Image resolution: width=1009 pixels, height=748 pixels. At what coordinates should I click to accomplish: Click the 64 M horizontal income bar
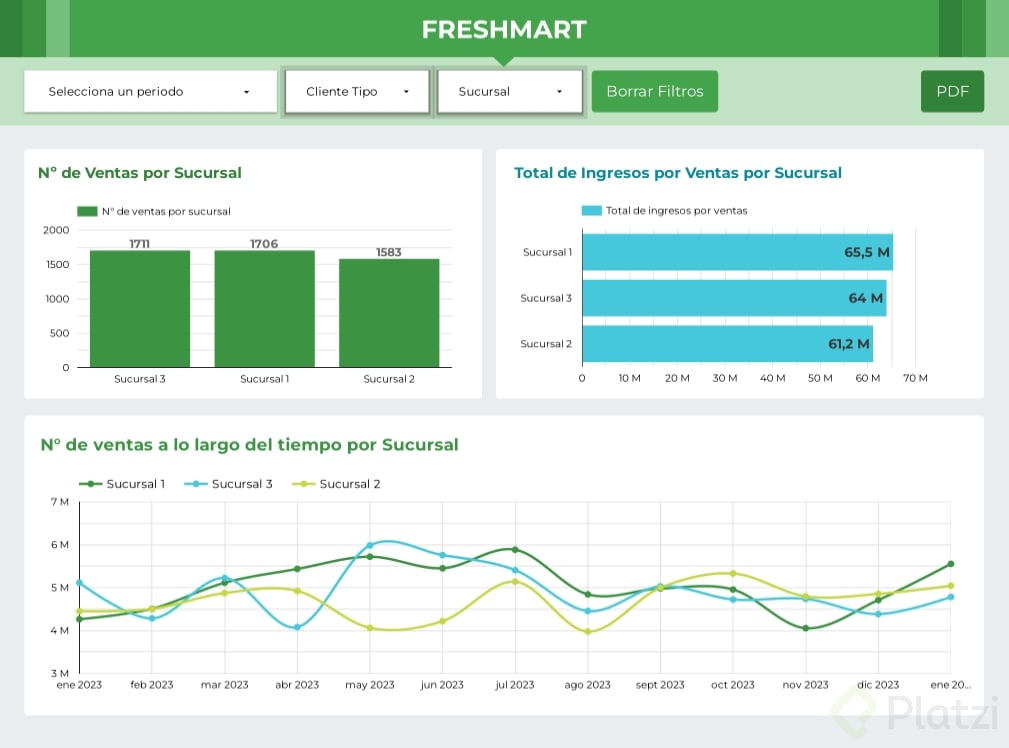pyautogui.click(x=733, y=298)
